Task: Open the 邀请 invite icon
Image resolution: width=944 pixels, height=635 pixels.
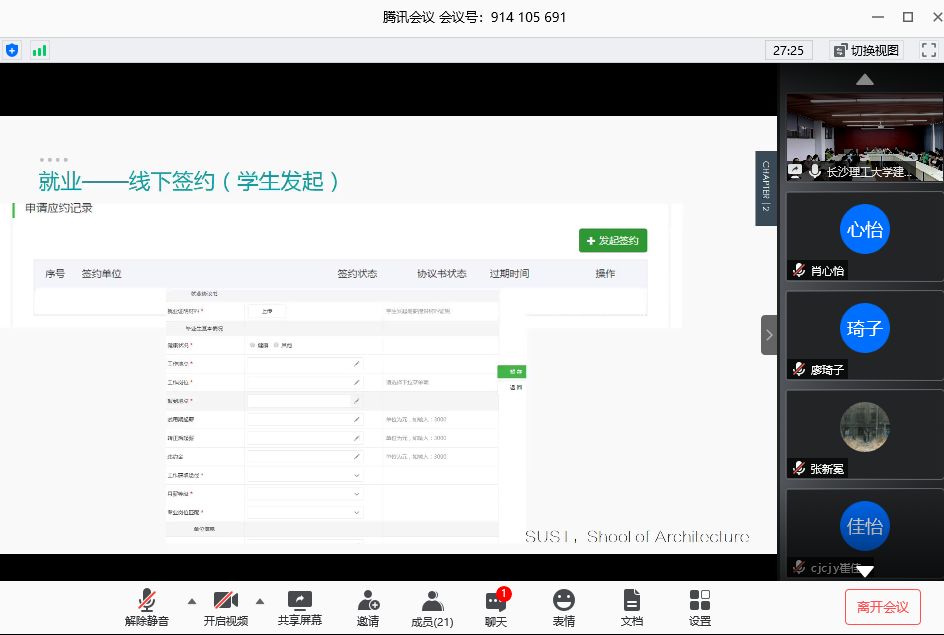Action: point(368,607)
